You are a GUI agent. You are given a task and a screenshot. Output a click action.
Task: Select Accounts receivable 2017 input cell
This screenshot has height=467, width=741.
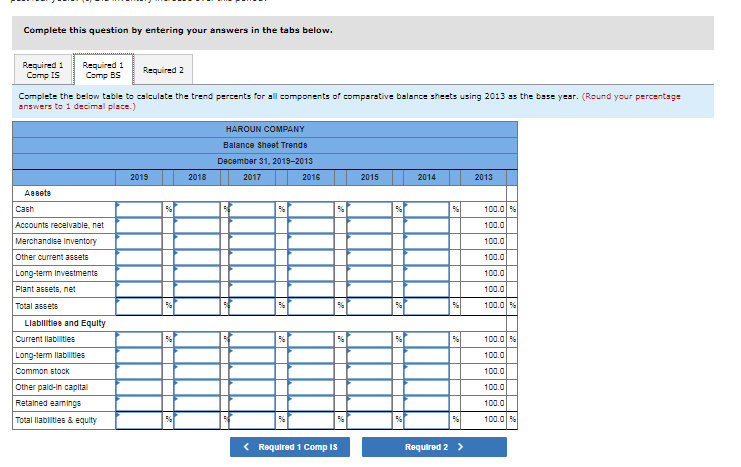tap(252, 225)
